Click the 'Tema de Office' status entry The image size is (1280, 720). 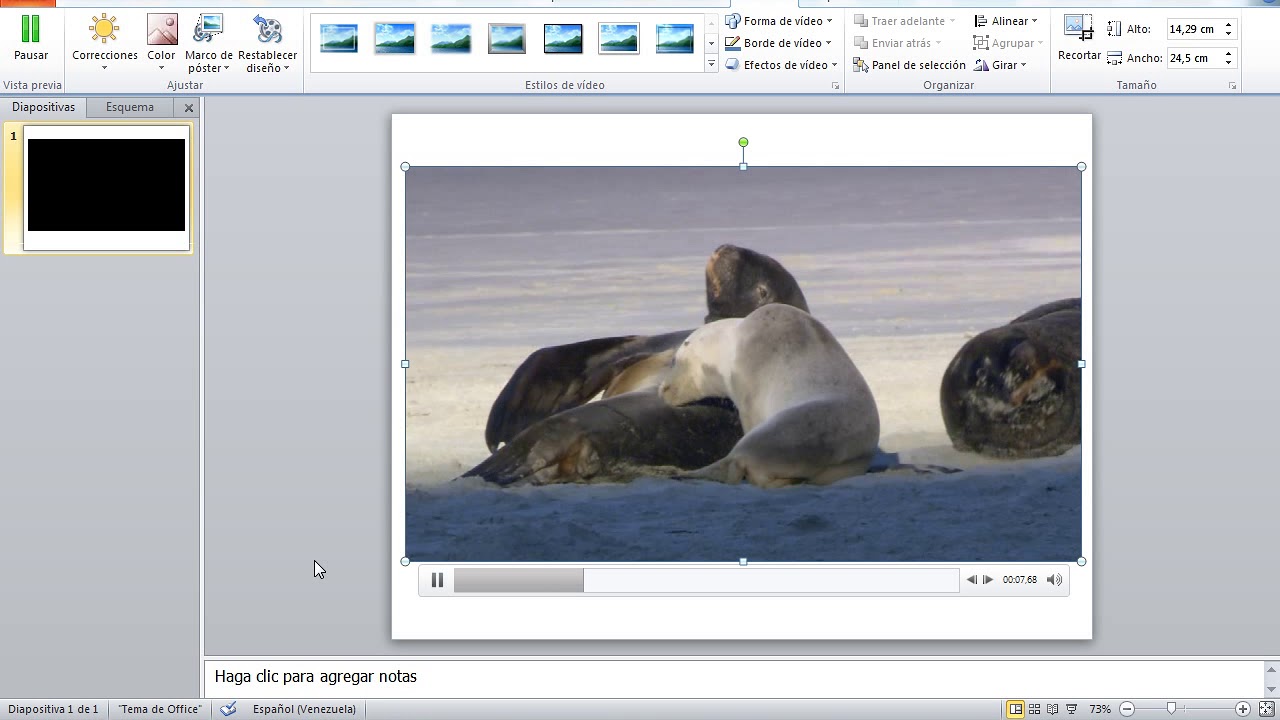(x=160, y=709)
